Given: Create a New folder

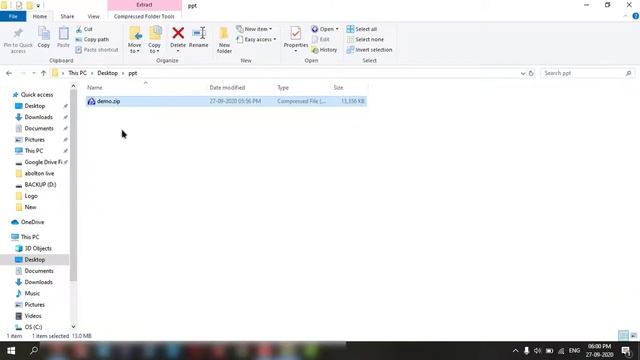Looking at the screenshot, I should click(x=224, y=40).
